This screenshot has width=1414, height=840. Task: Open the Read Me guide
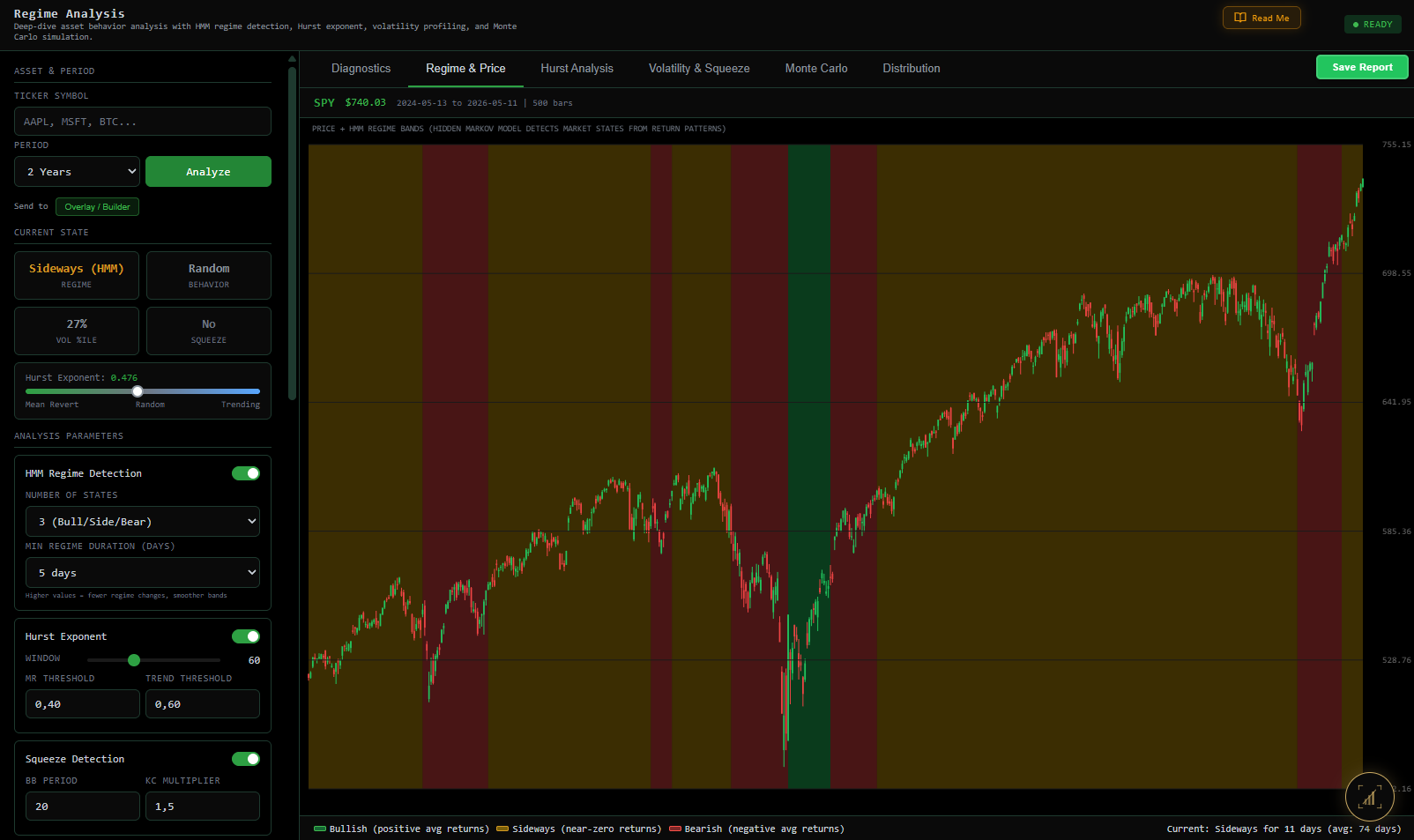click(1261, 18)
